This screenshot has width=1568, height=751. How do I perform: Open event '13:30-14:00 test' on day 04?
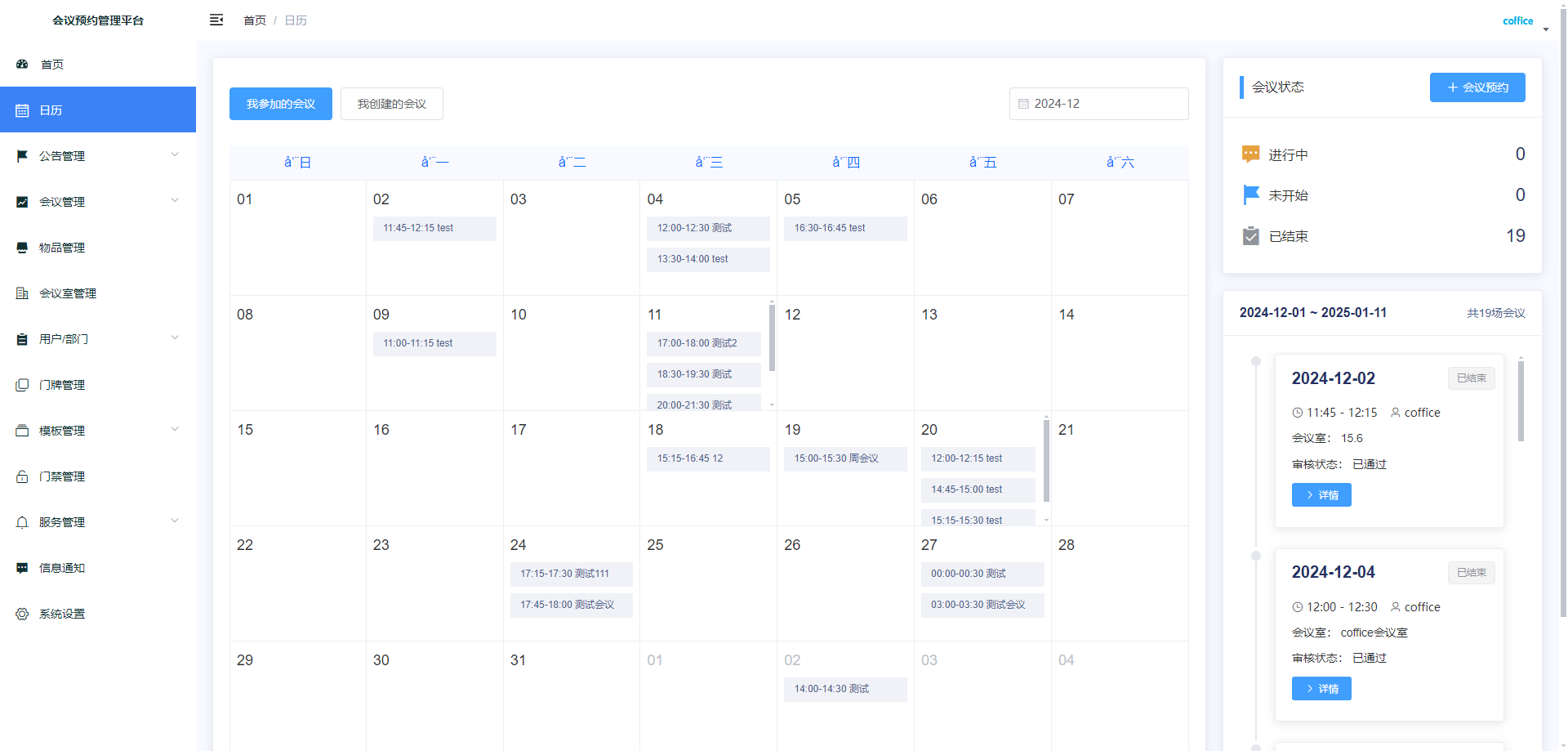point(708,259)
